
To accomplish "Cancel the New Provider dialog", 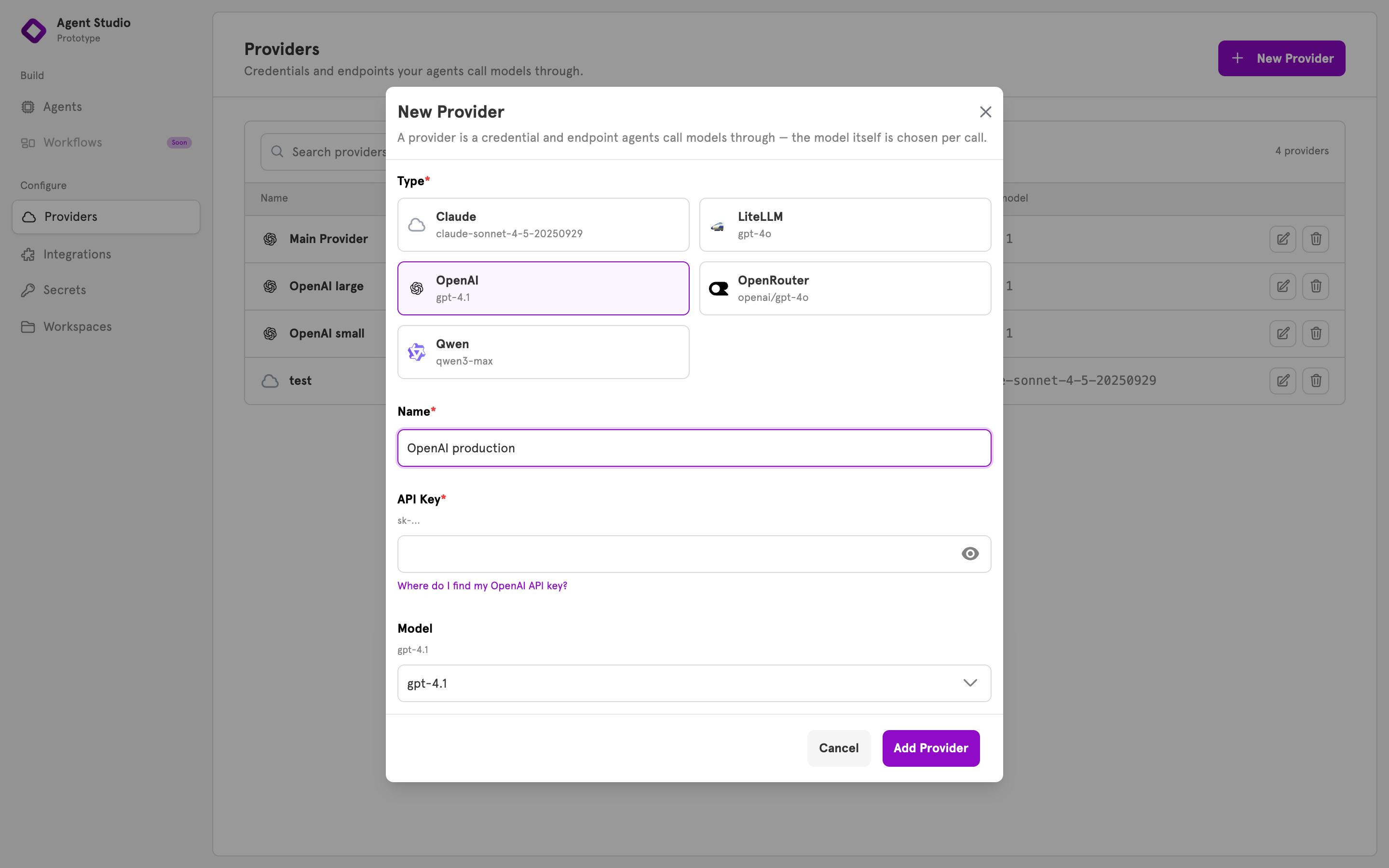I will point(839,748).
